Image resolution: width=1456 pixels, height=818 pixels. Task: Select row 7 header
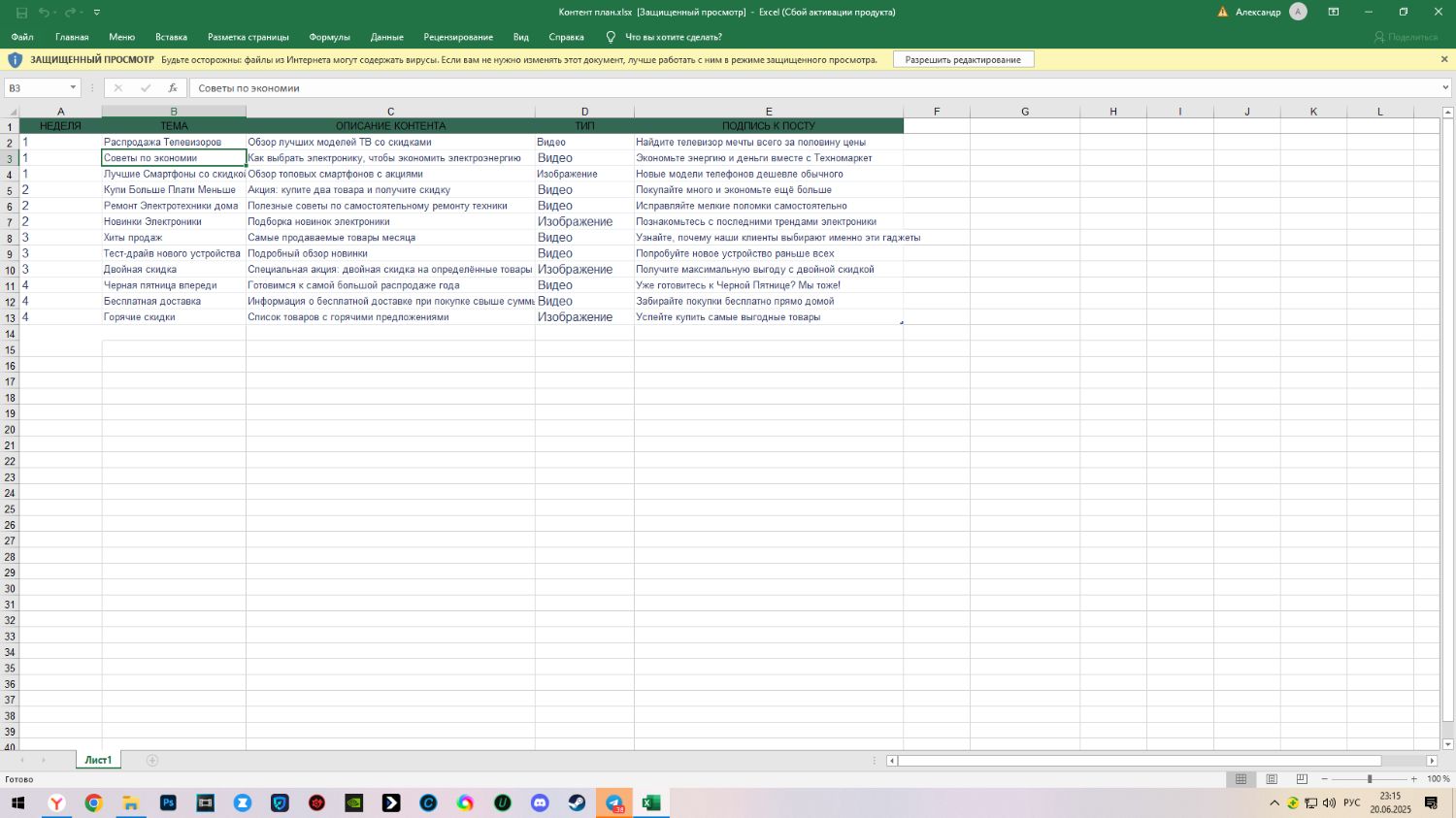[x=10, y=222]
